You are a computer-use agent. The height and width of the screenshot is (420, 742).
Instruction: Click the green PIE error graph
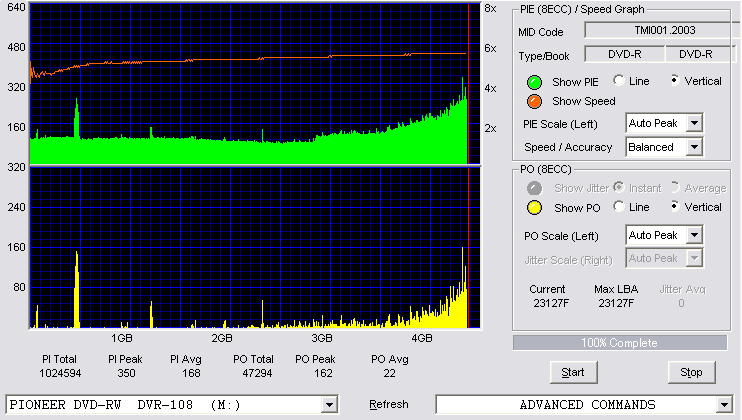tap(255, 84)
